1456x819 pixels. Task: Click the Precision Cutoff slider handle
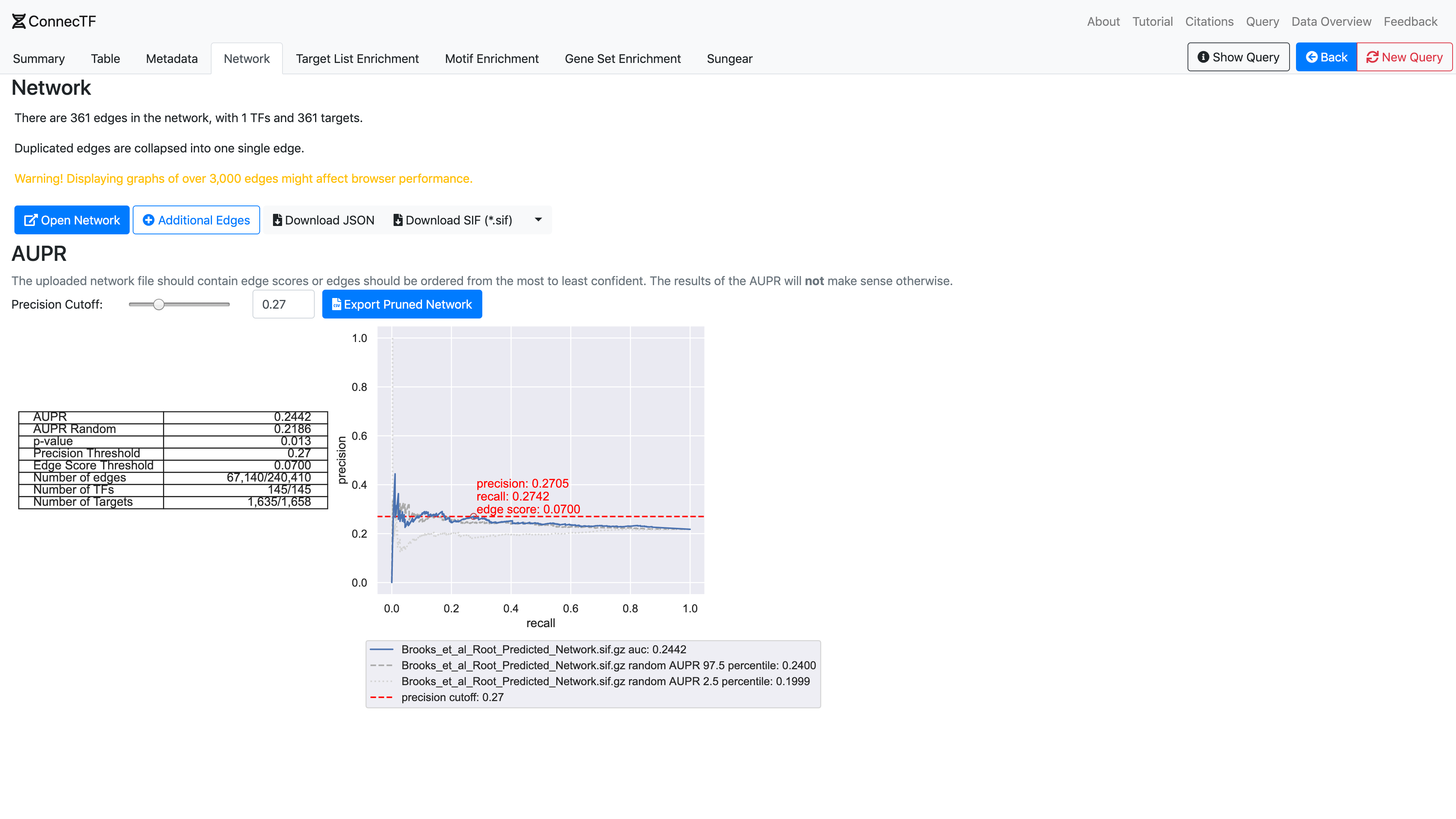click(159, 304)
